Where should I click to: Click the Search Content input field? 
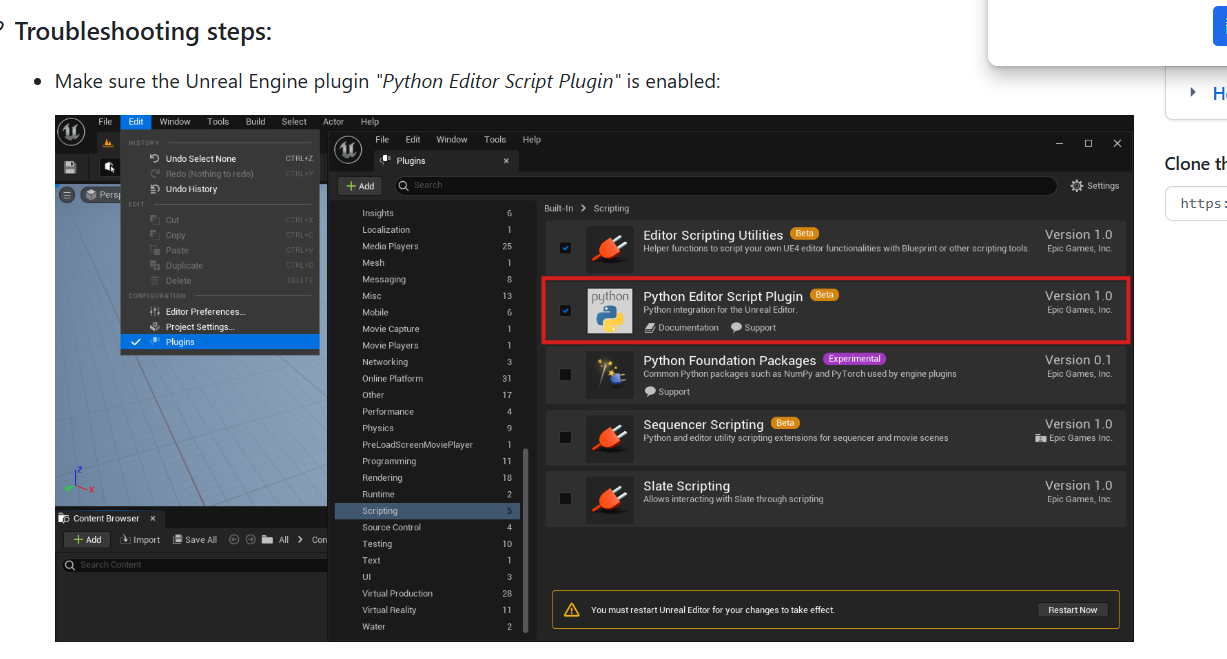(194, 565)
